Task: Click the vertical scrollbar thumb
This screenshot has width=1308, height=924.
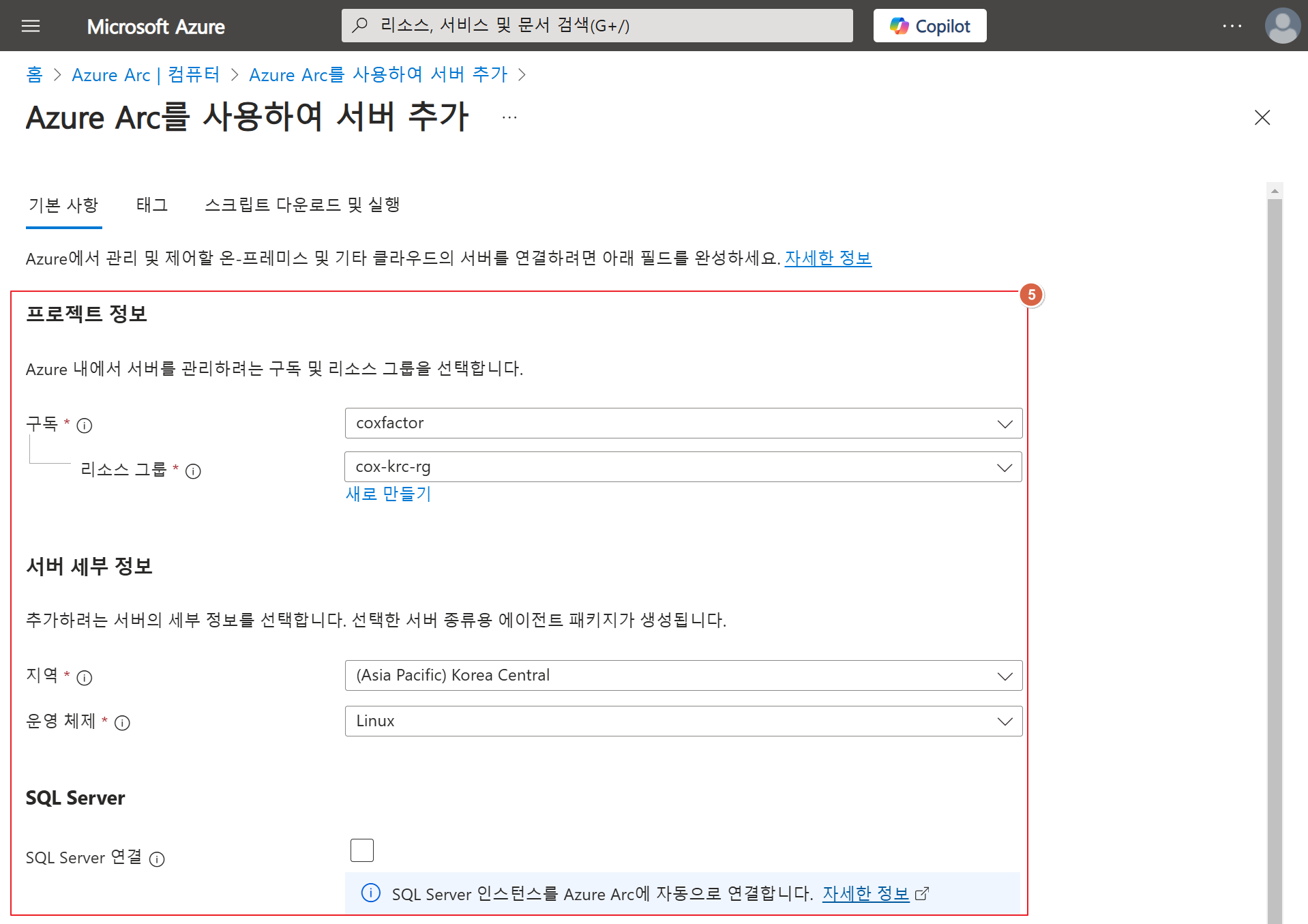Action: pos(1275,561)
